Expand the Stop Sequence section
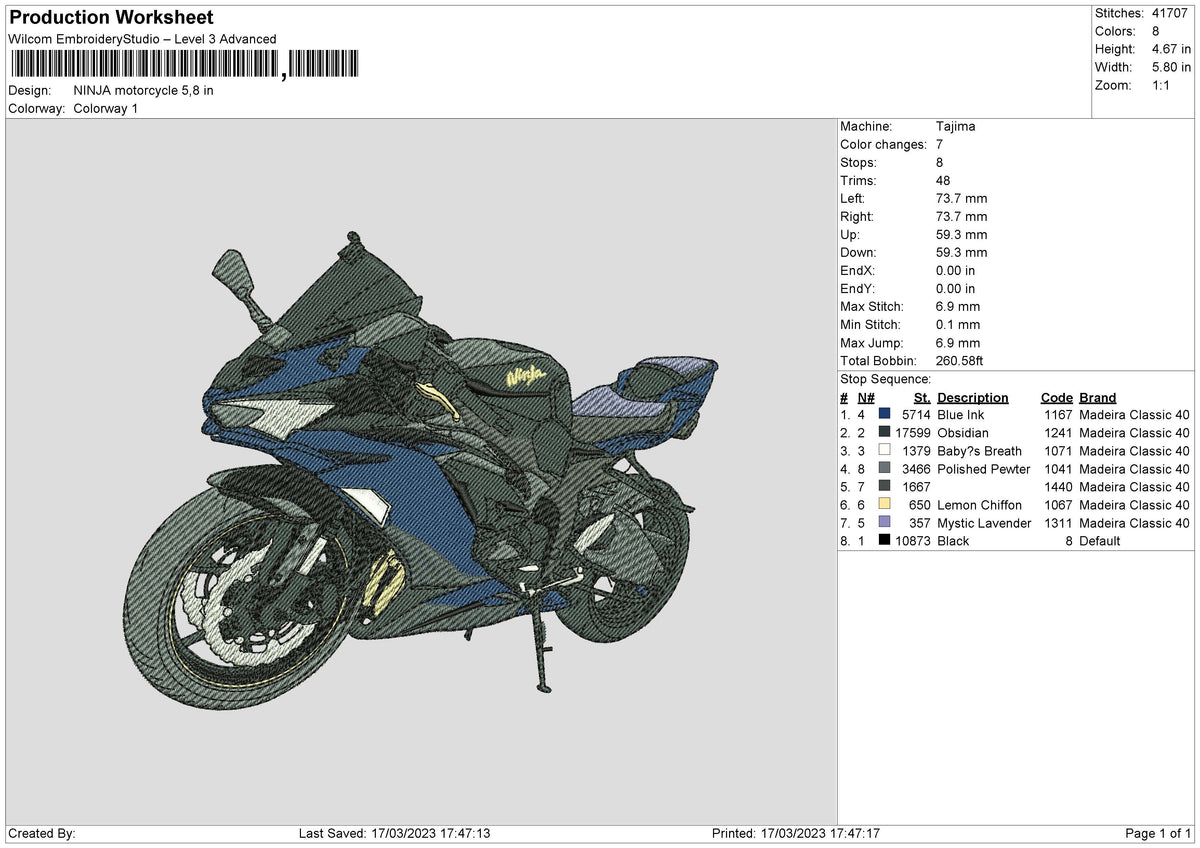Screen dimensions: 1200x848 884,379
